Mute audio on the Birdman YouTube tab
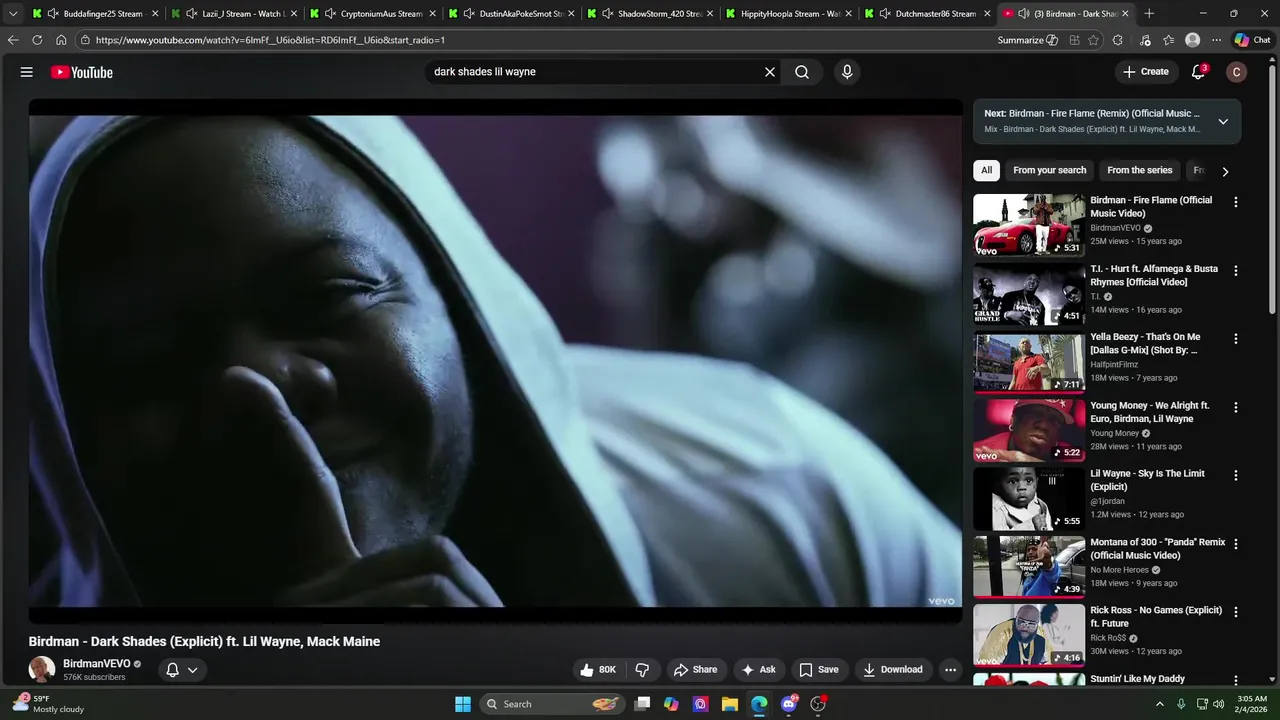Viewport: 1280px width, 720px height. [1024, 14]
